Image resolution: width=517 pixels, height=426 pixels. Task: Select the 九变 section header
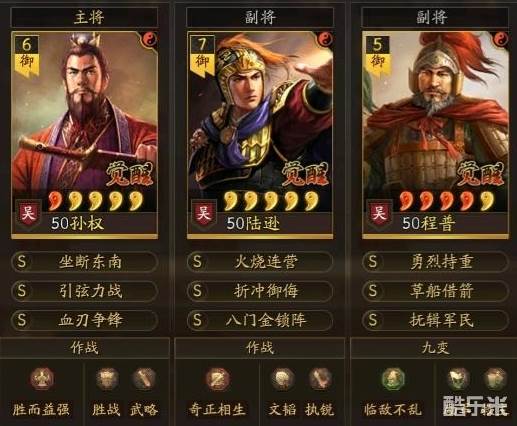(x=435, y=348)
